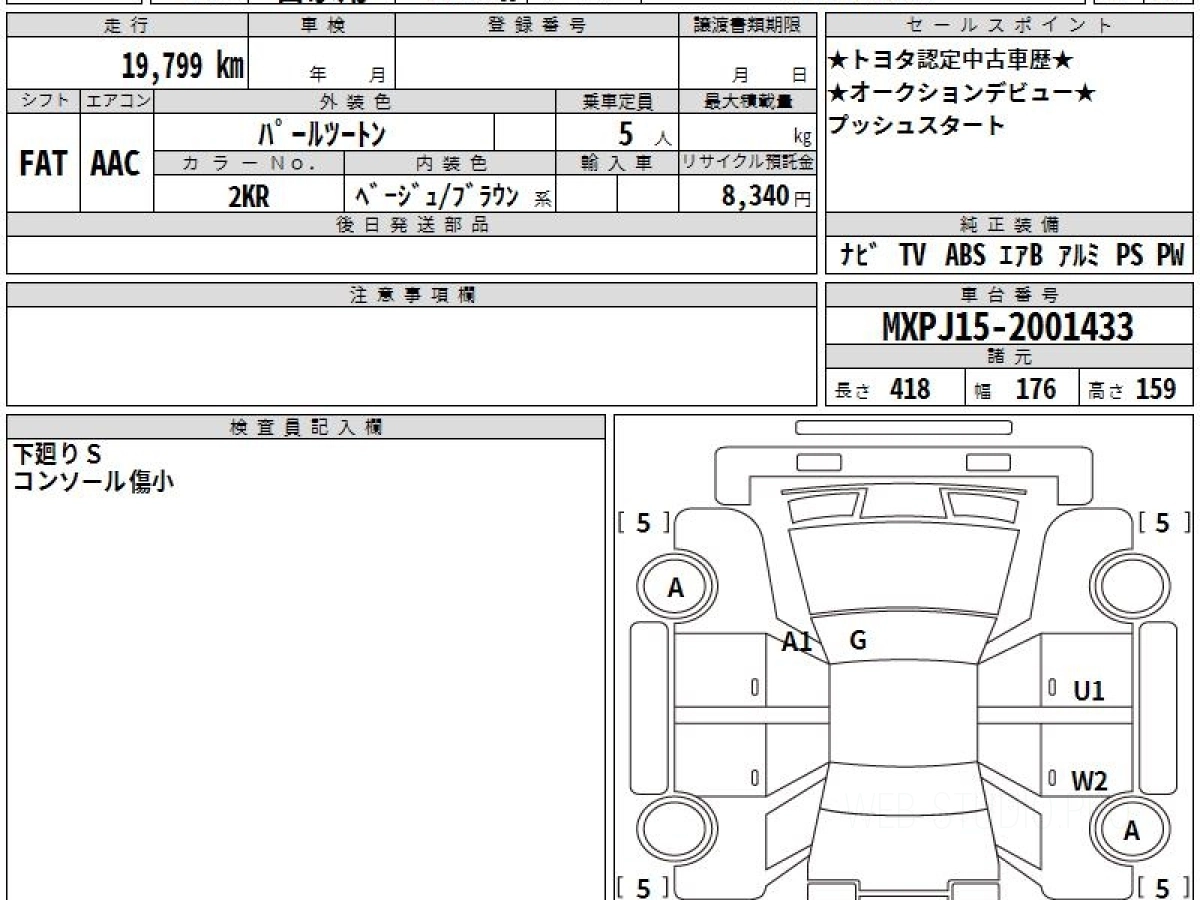Click the リサイクル預託金 header cell
Viewport: 1200px width, 900px height.
(748, 162)
